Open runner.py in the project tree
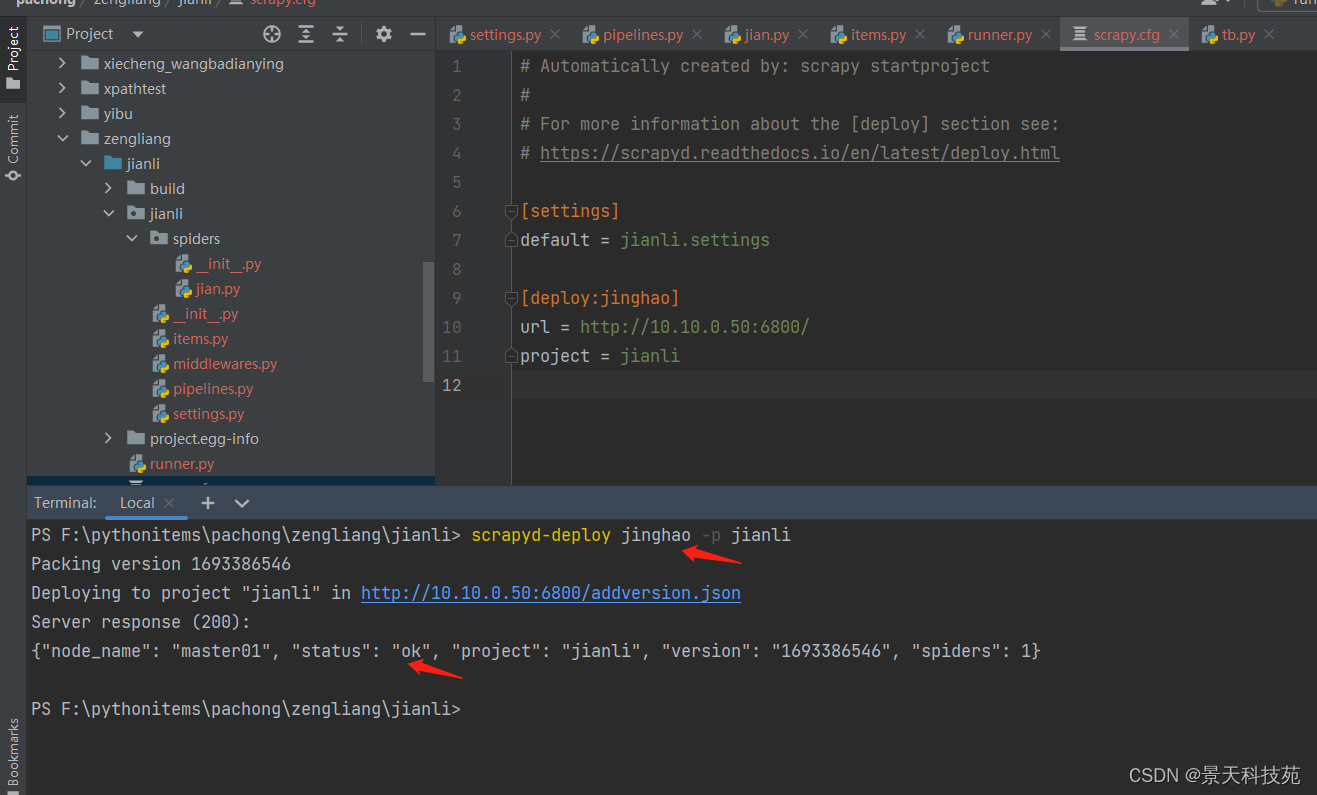The width and height of the screenshot is (1317, 795). [x=182, y=464]
